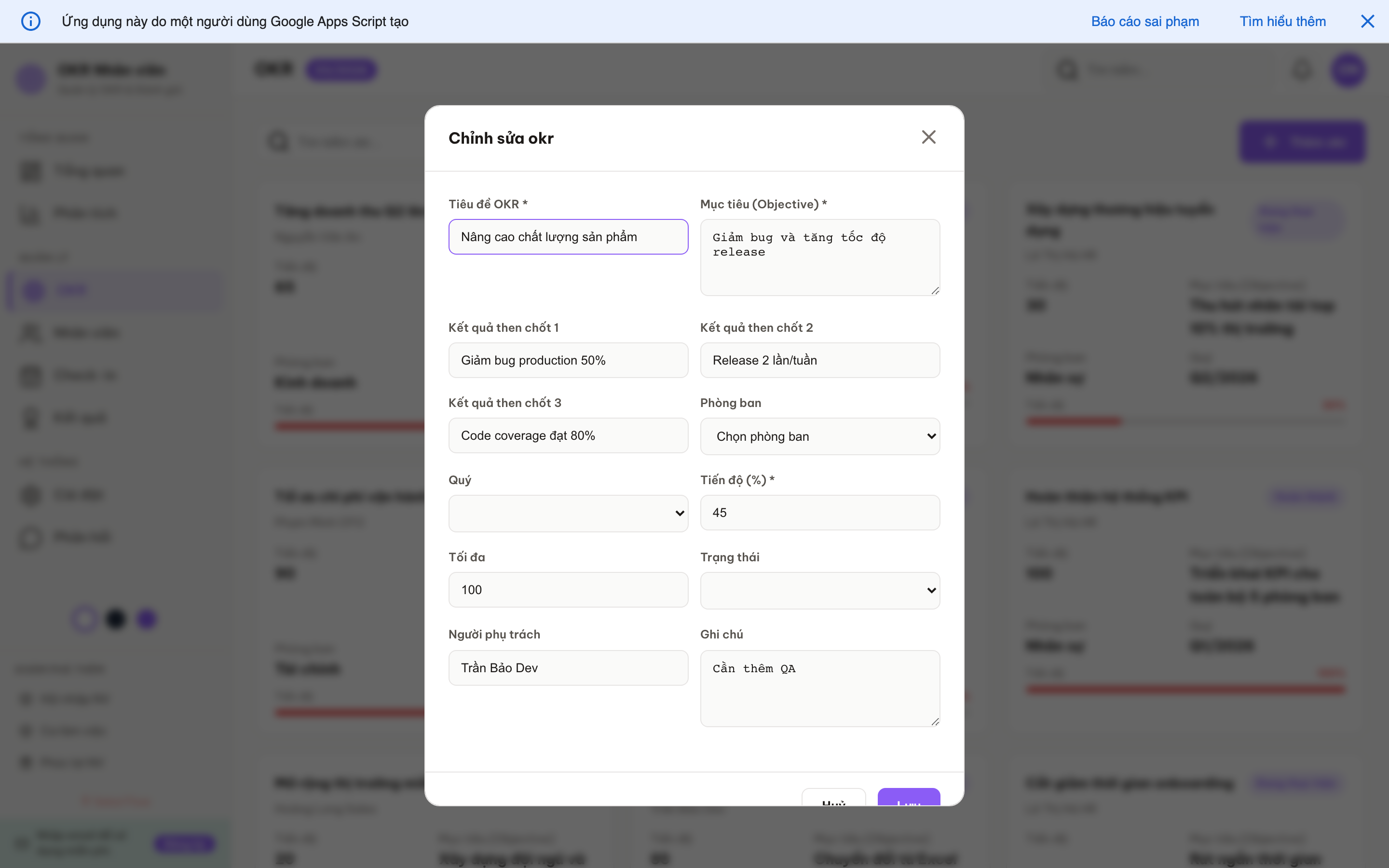Click the people icon in the left sidebar
1389x868 pixels.
pyautogui.click(x=30, y=333)
